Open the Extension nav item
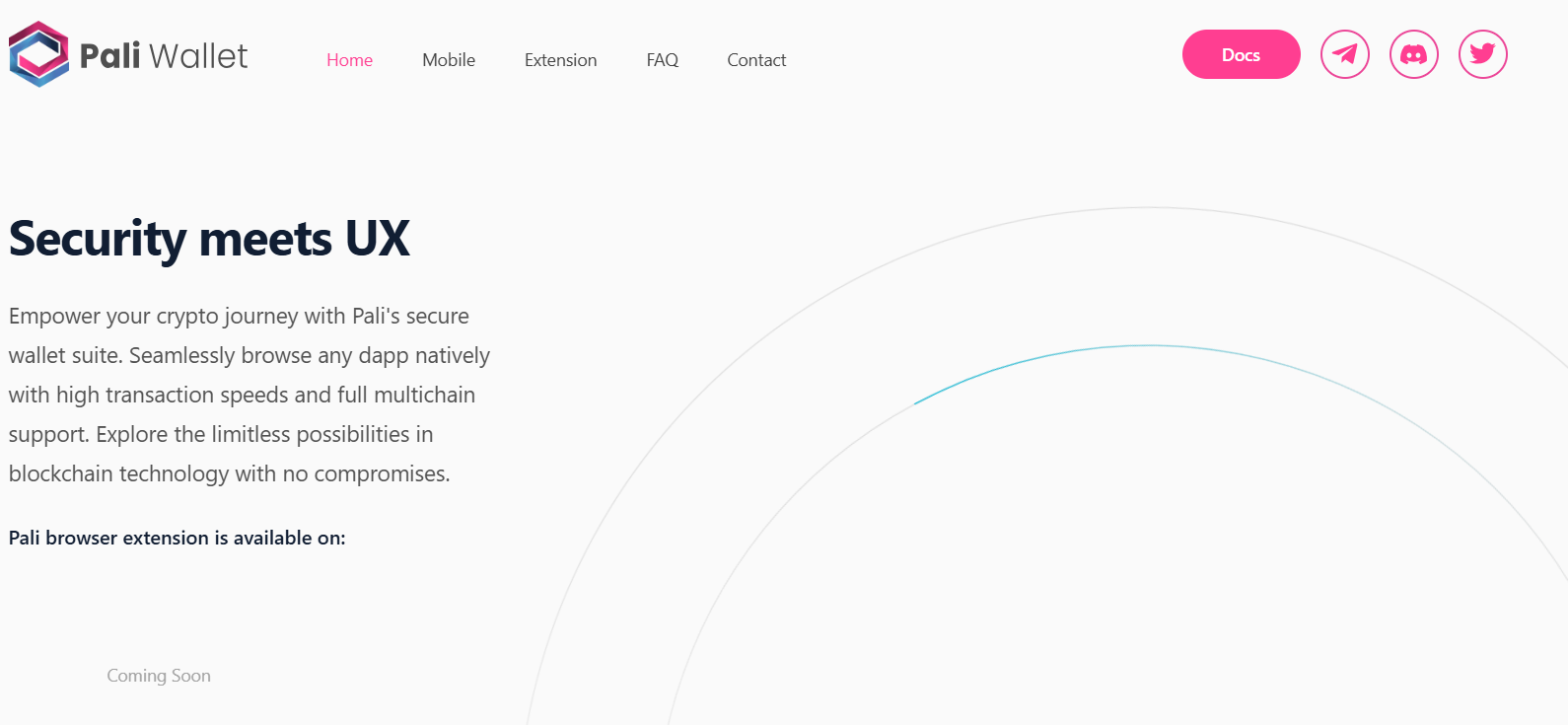1568x725 pixels. (x=560, y=60)
